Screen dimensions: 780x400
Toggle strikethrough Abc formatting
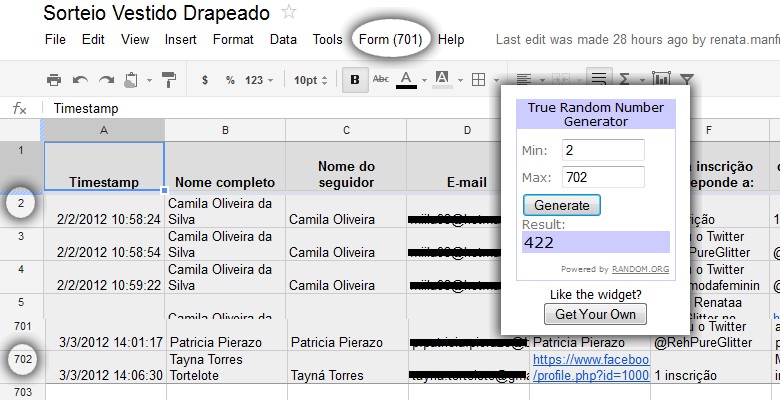click(381, 79)
